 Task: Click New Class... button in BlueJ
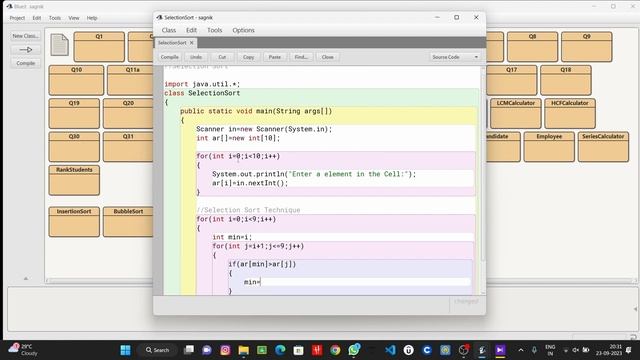tap(25, 36)
